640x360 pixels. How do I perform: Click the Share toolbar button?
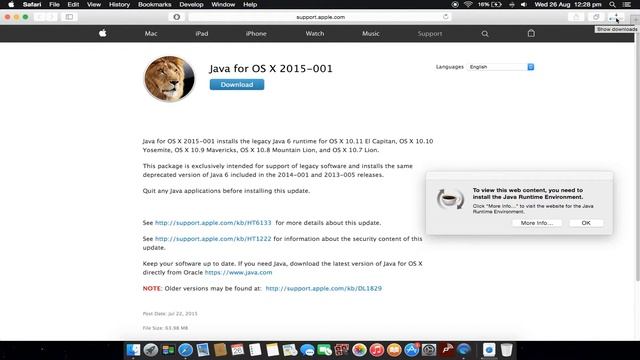click(576, 17)
